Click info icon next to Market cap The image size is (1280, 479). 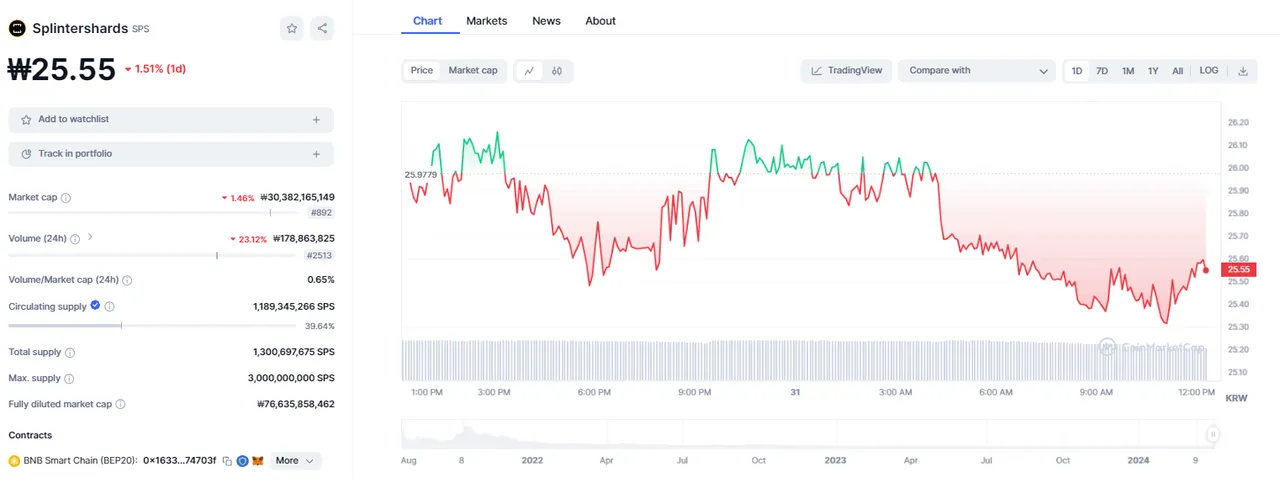pos(66,198)
